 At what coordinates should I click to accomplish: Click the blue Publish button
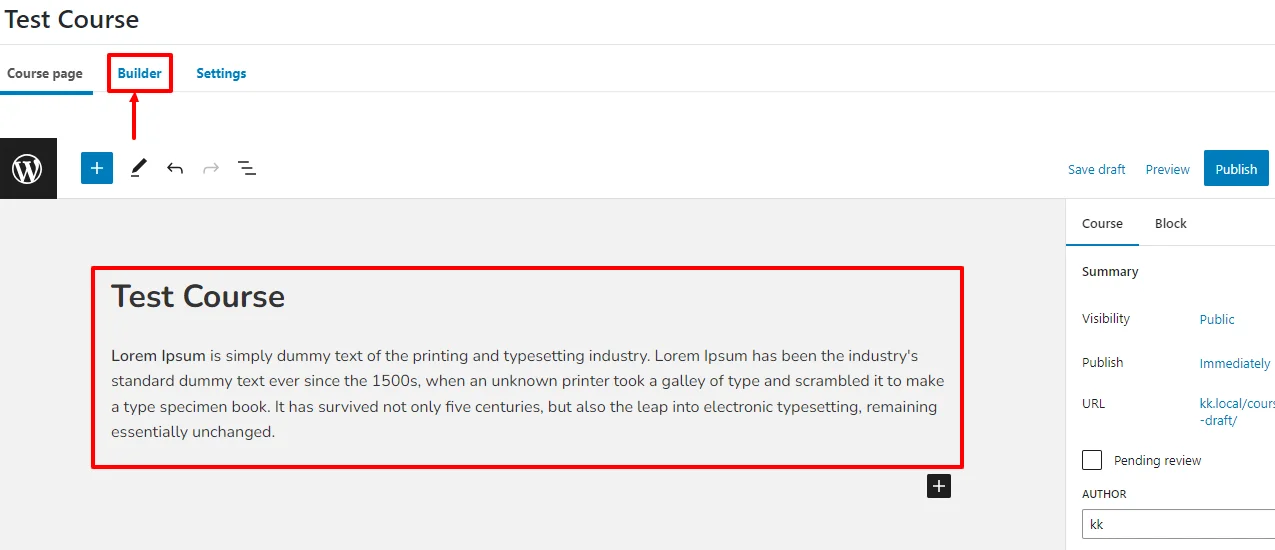(1236, 169)
